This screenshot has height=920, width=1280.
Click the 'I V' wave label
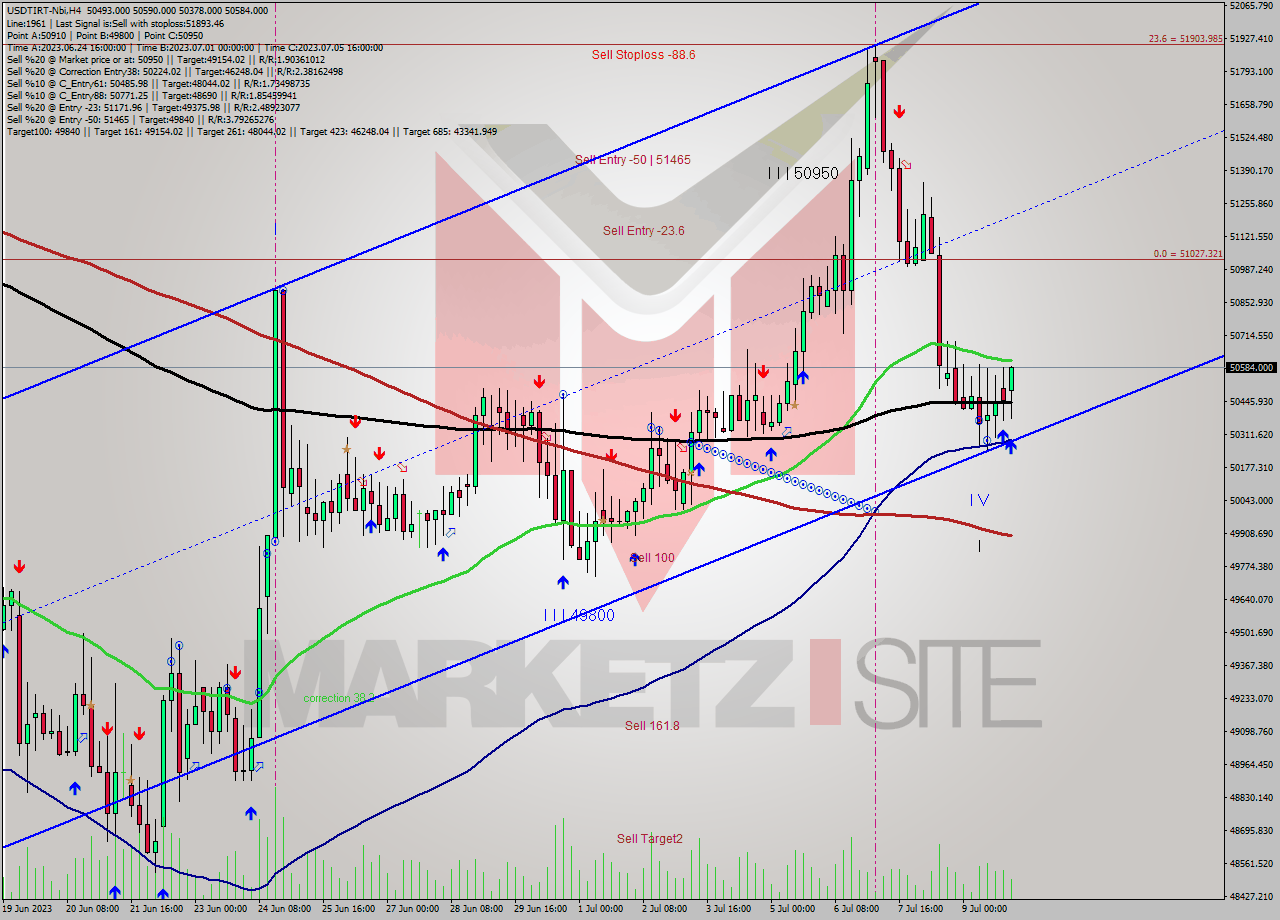click(x=980, y=499)
